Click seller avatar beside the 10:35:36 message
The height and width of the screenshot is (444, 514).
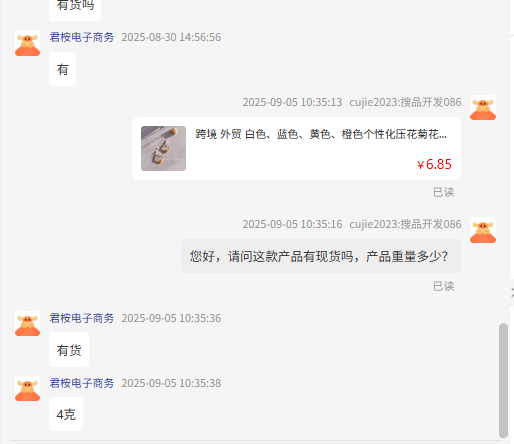coord(27,324)
